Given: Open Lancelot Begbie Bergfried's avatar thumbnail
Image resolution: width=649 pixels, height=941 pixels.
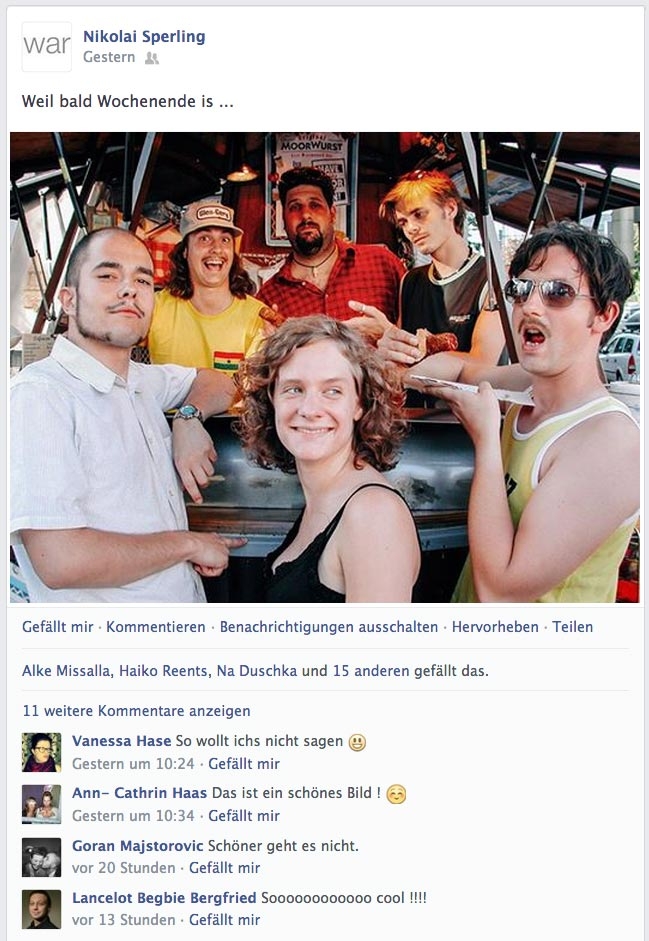Looking at the screenshot, I should pos(41,909).
